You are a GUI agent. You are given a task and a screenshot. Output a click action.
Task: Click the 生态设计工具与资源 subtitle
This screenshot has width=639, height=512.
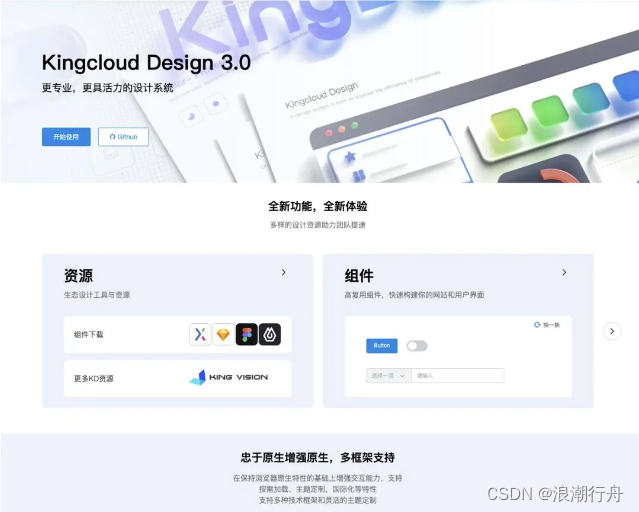(97, 295)
